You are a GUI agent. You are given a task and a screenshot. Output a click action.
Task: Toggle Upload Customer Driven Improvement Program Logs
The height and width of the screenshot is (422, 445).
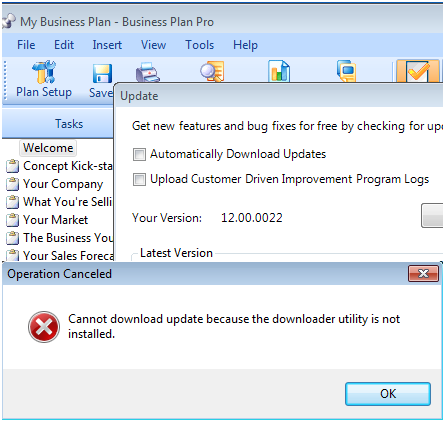pos(139,179)
